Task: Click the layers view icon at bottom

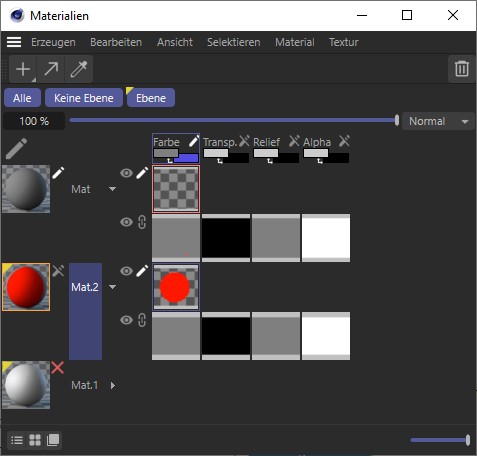Action: [x=53, y=440]
